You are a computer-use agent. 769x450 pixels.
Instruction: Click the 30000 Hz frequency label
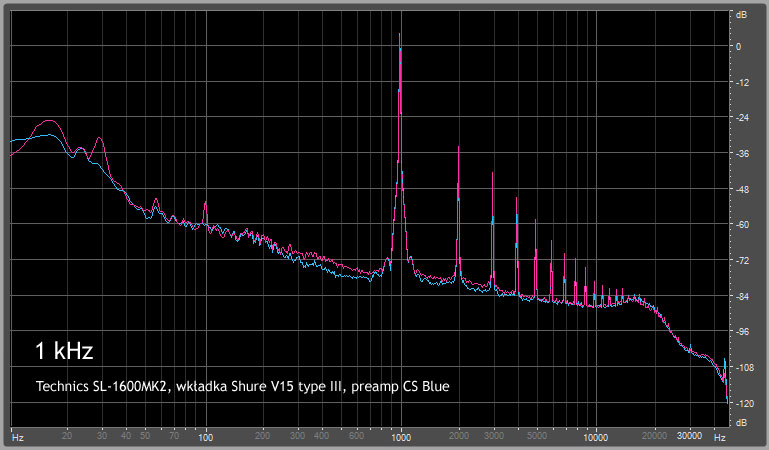pos(690,435)
